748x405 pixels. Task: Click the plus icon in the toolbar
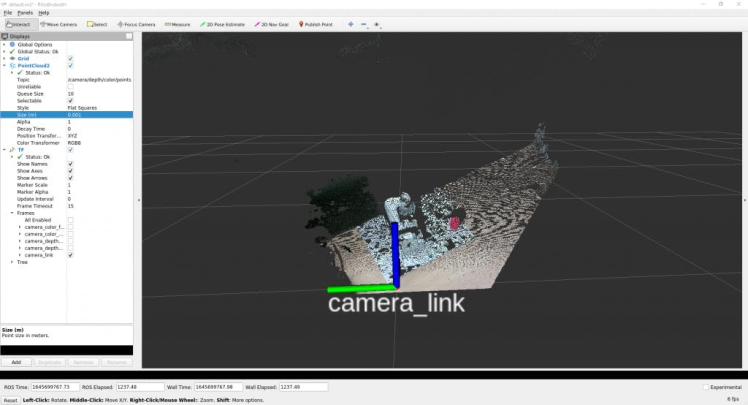pos(350,24)
